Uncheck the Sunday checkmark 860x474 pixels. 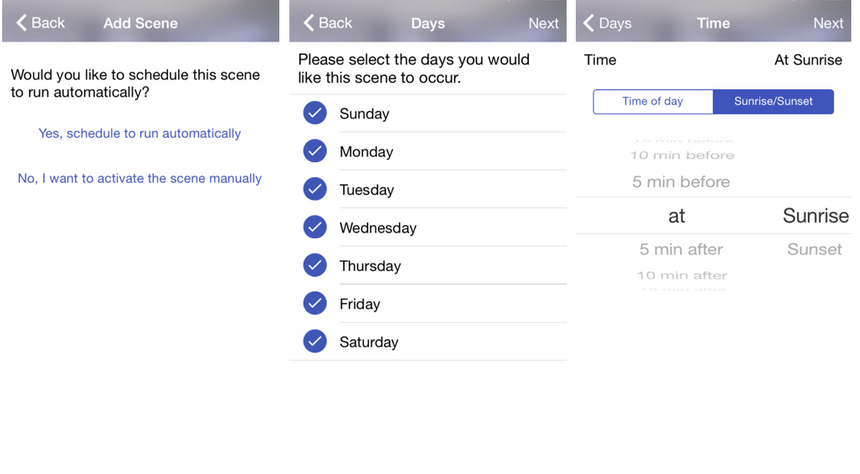coord(315,113)
